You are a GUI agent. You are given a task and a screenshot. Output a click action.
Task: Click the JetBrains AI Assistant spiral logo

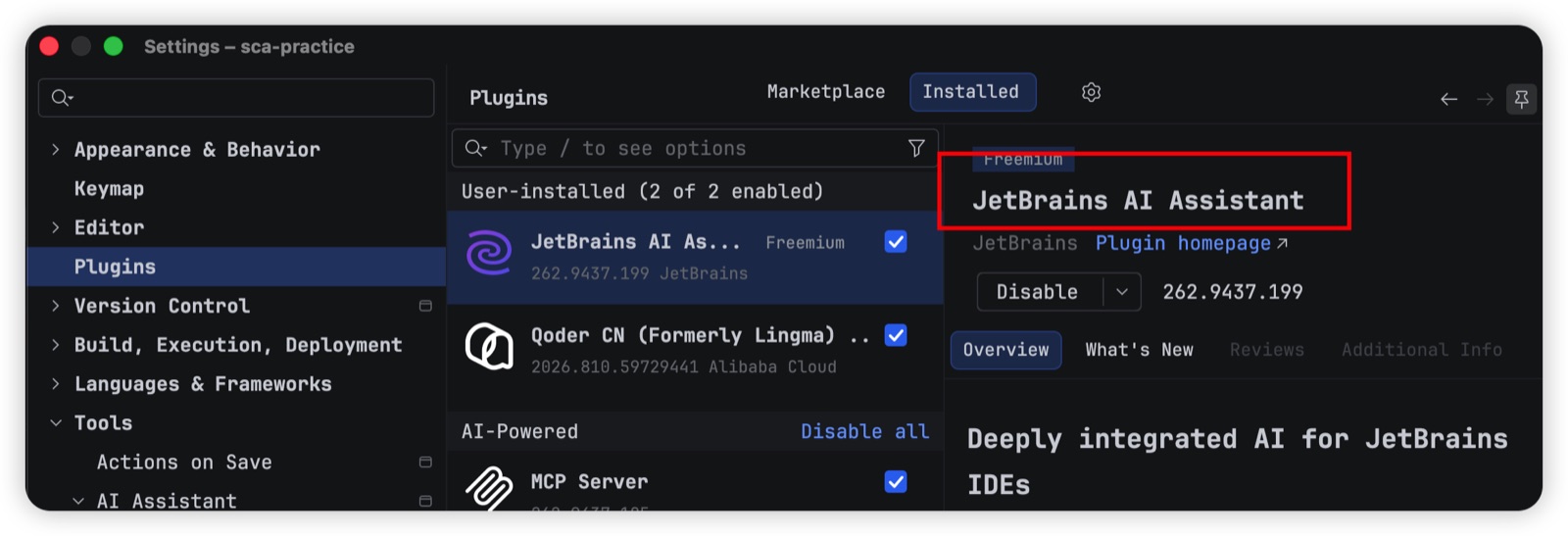click(x=489, y=254)
